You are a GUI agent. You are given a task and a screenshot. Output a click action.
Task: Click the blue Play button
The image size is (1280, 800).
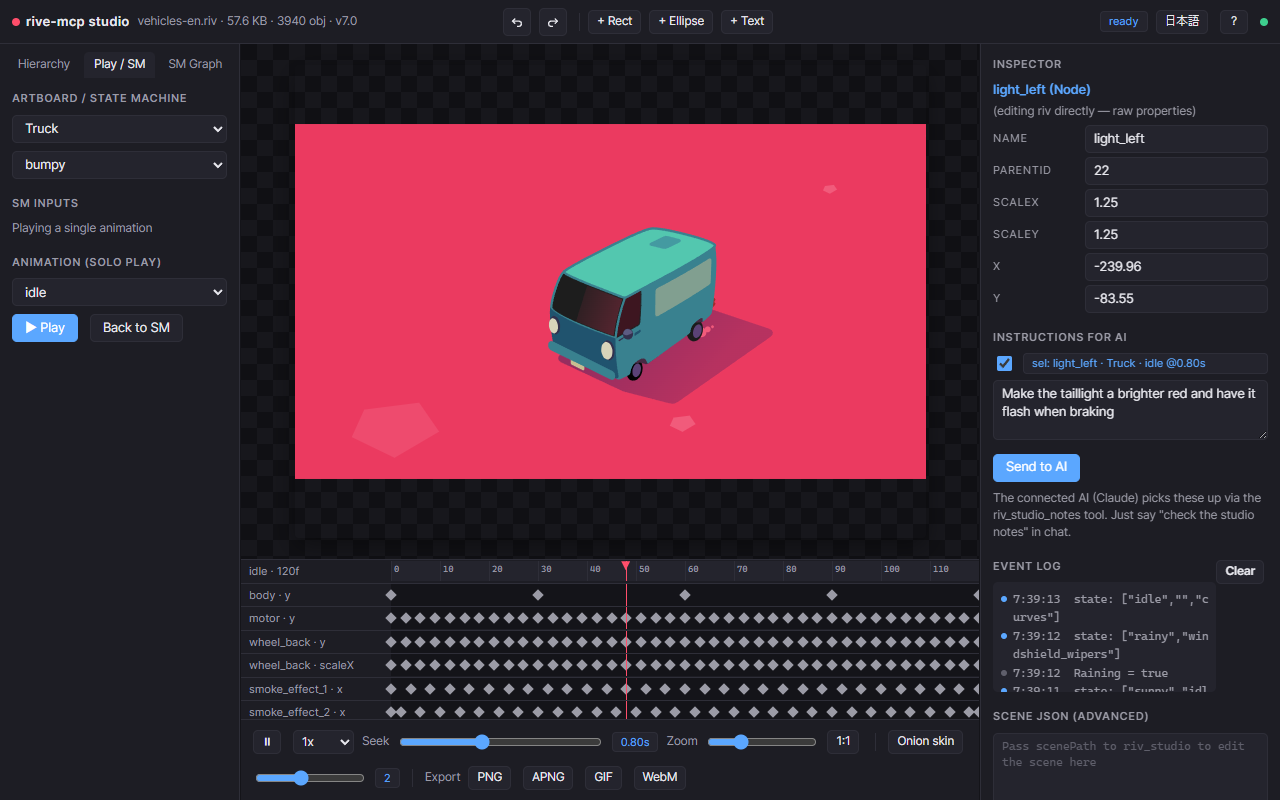(x=45, y=327)
